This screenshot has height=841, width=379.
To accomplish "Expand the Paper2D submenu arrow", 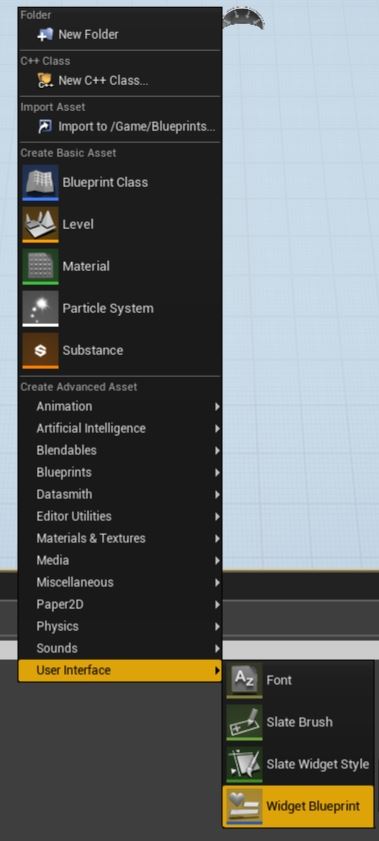I will click(217, 605).
